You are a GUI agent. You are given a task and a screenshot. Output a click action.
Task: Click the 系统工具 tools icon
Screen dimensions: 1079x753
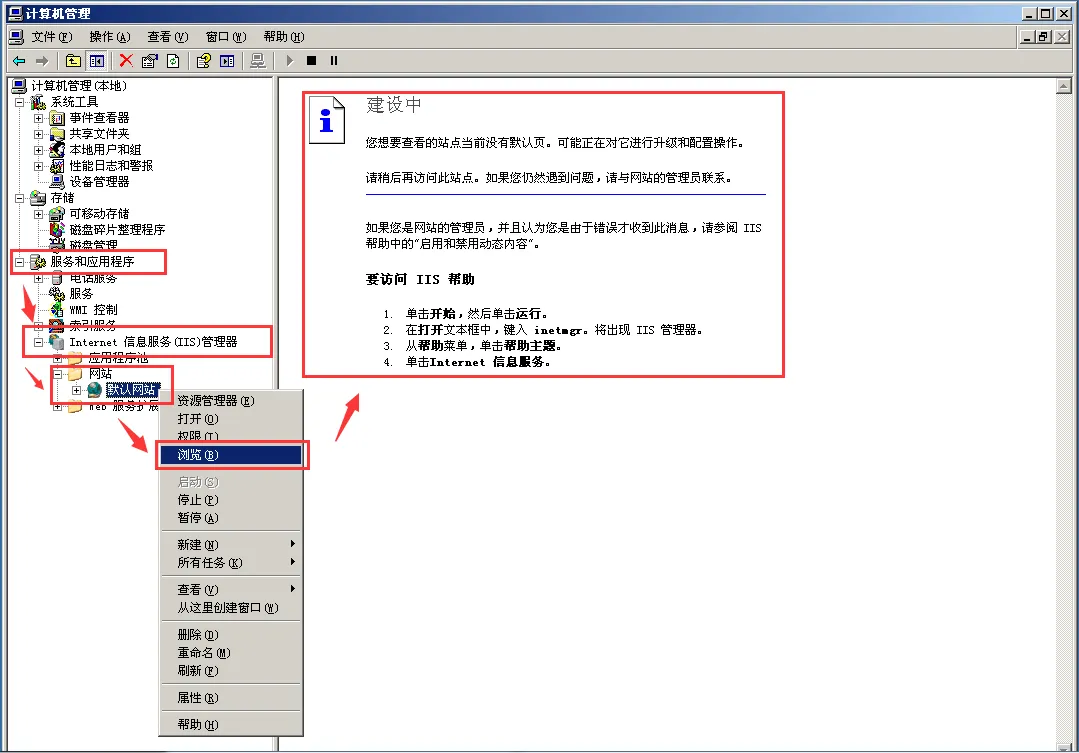[38, 103]
